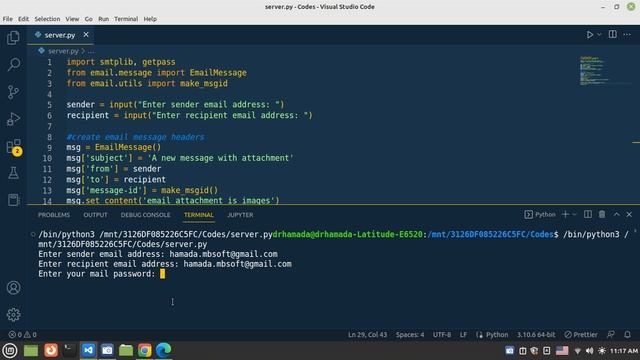Image resolution: width=640 pixels, height=360 pixels.
Task: Switch to the OUTPUT panel tab
Action: pos(95,215)
